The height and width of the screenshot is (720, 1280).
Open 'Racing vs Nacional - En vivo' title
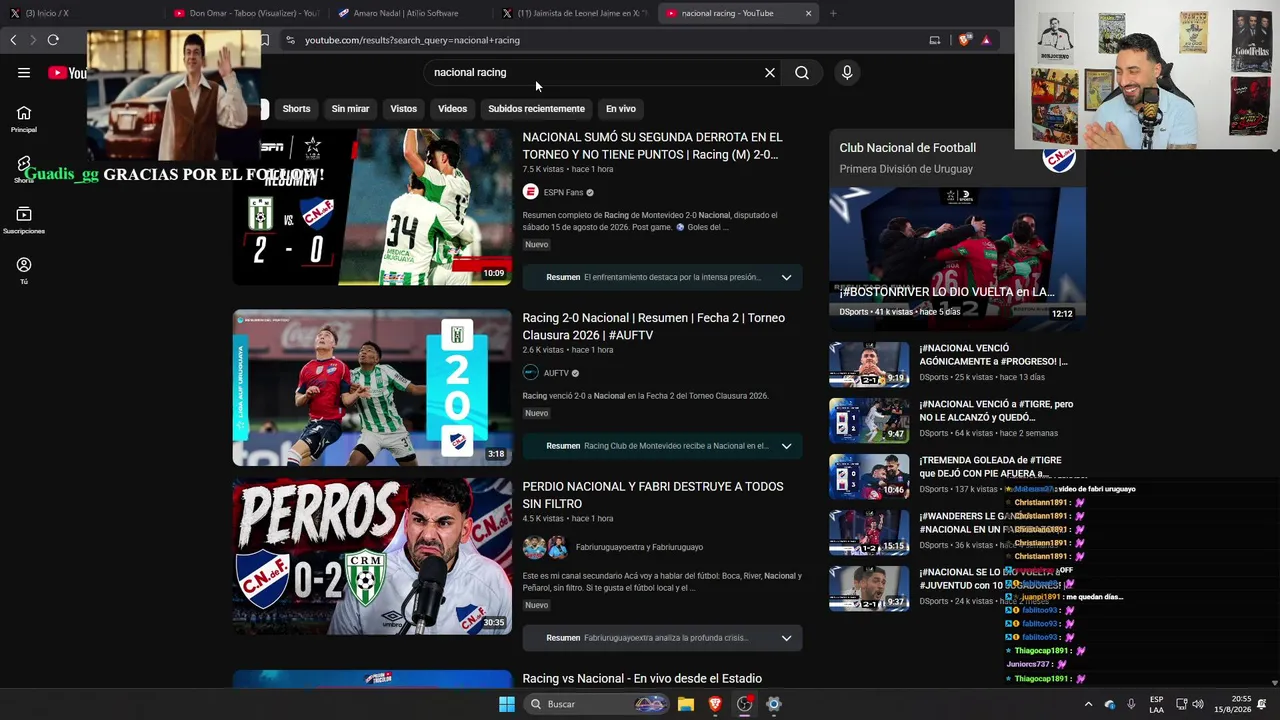pos(642,679)
